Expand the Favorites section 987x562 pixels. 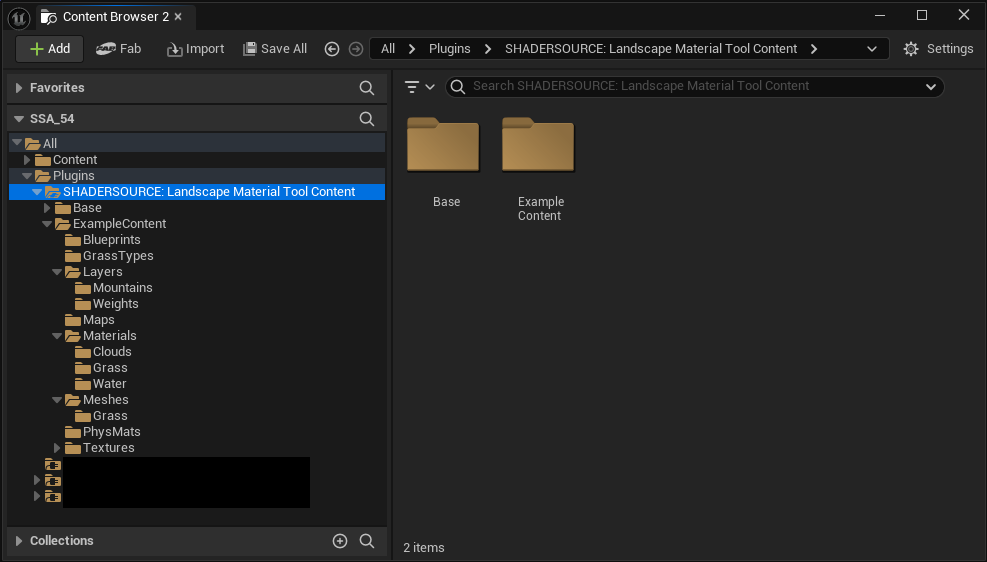(x=19, y=88)
